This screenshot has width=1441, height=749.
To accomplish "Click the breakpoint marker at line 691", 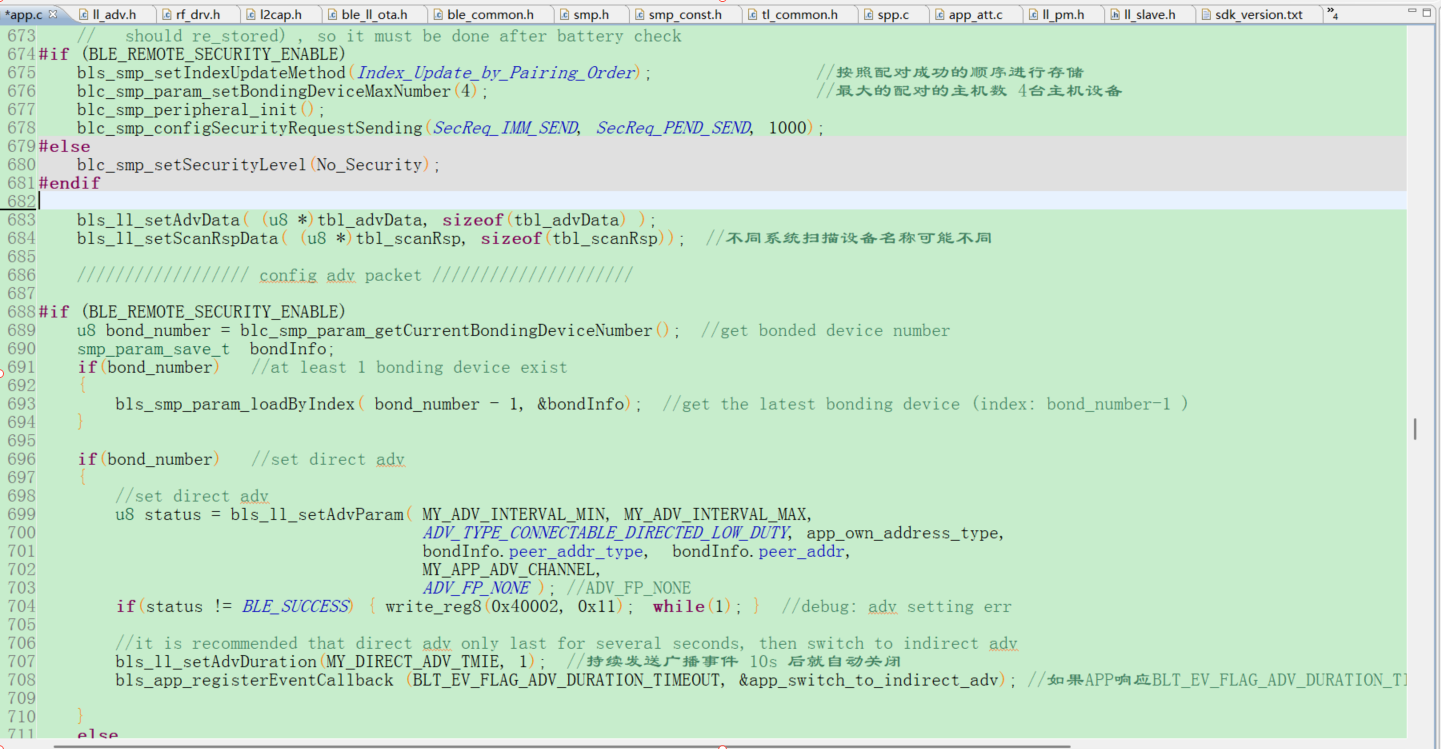I will click(x=3, y=368).
